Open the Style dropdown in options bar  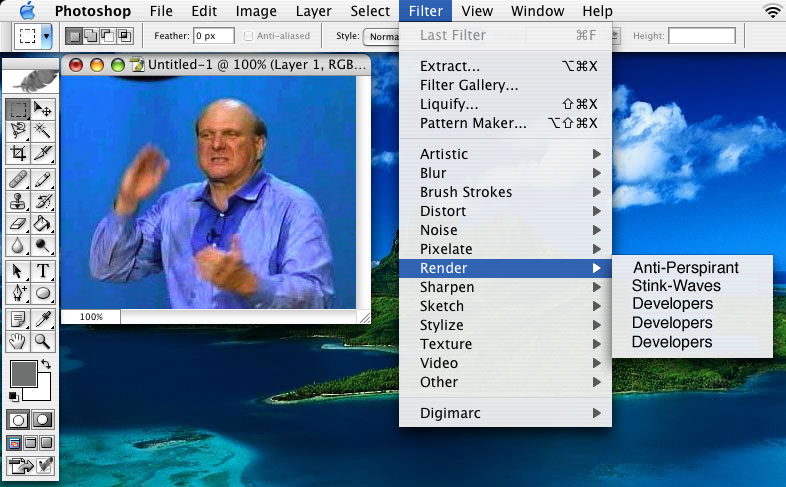tap(382, 36)
